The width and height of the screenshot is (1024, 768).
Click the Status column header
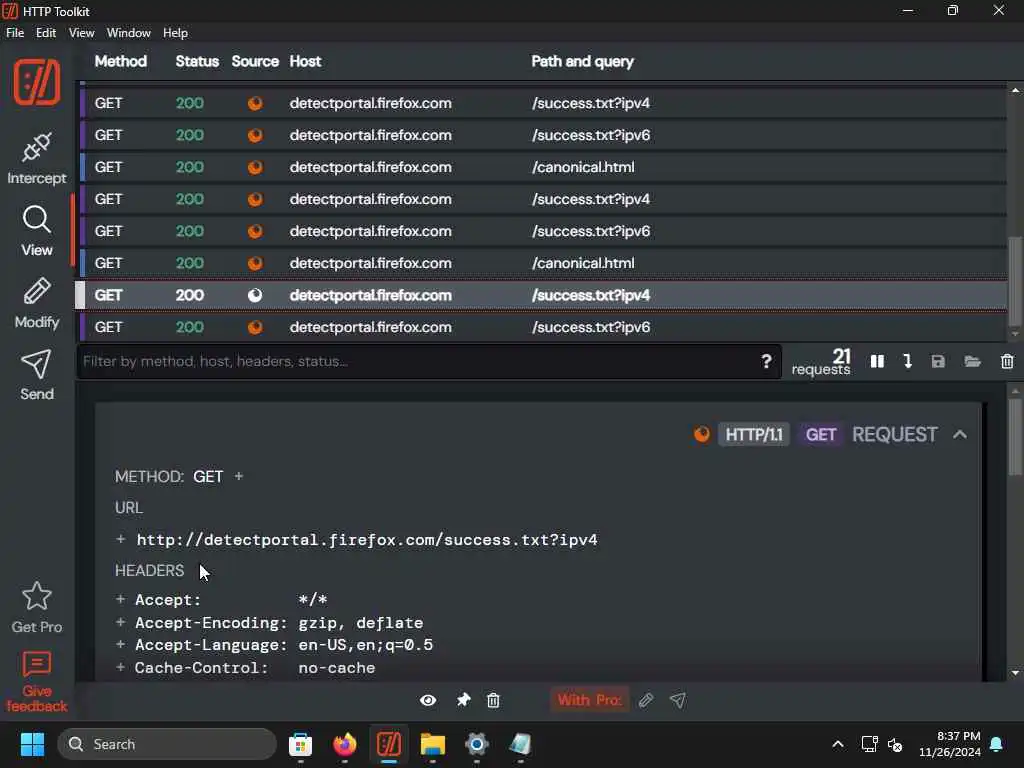(197, 61)
